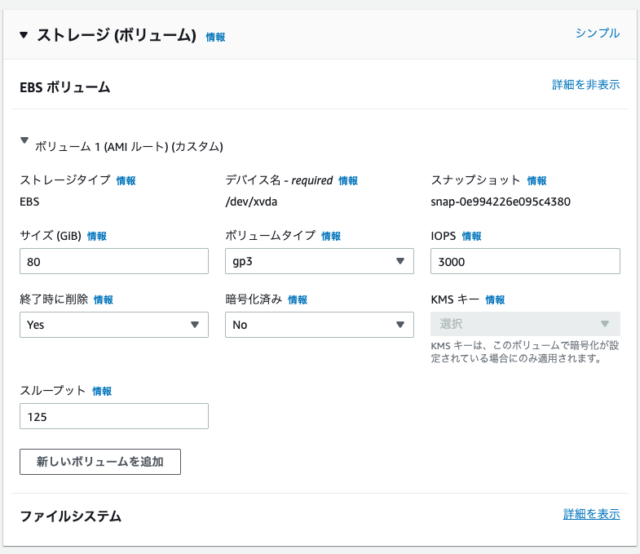Click the サイズ (GiB) field showing 80
This screenshot has height=554, width=640.
click(x=114, y=261)
